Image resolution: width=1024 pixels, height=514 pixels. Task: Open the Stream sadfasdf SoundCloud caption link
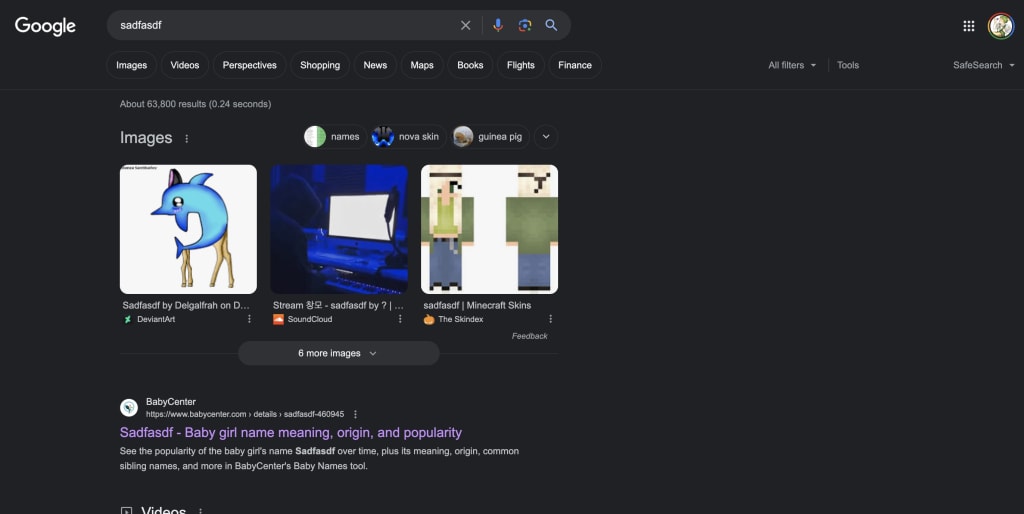click(338, 305)
